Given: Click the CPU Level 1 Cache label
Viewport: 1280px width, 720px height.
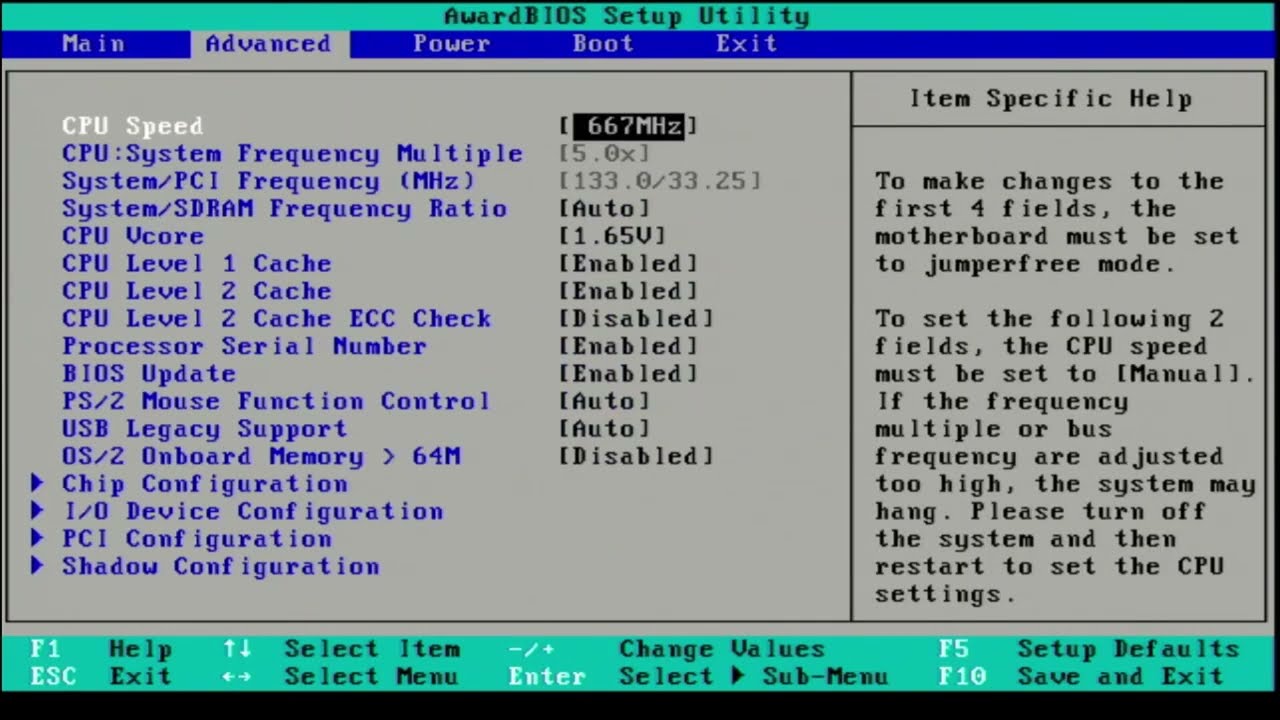Looking at the screenshot, I should [197, 264].
